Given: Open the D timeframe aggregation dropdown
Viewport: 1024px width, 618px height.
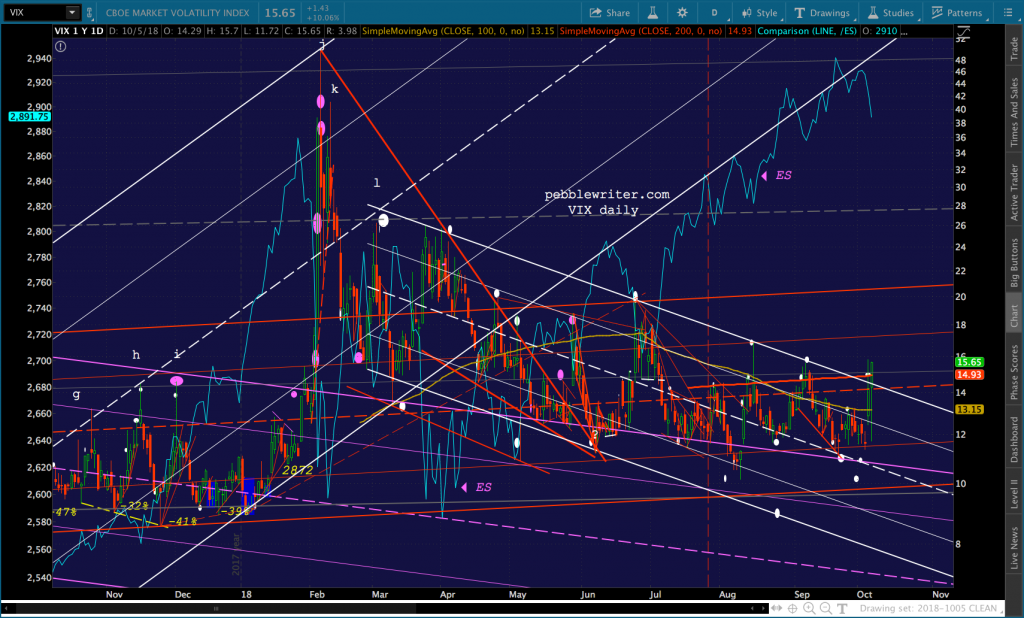Looking at the screenshot, I should [714, 12].
